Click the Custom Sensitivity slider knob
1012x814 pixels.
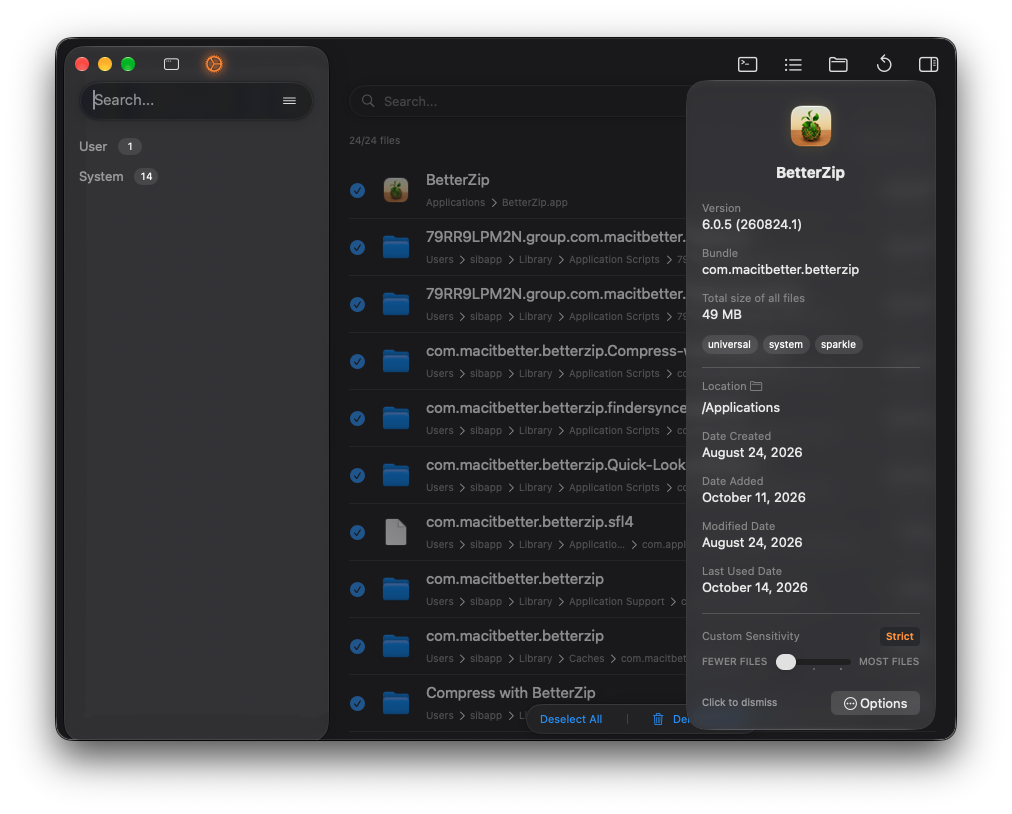click(785, 662)
